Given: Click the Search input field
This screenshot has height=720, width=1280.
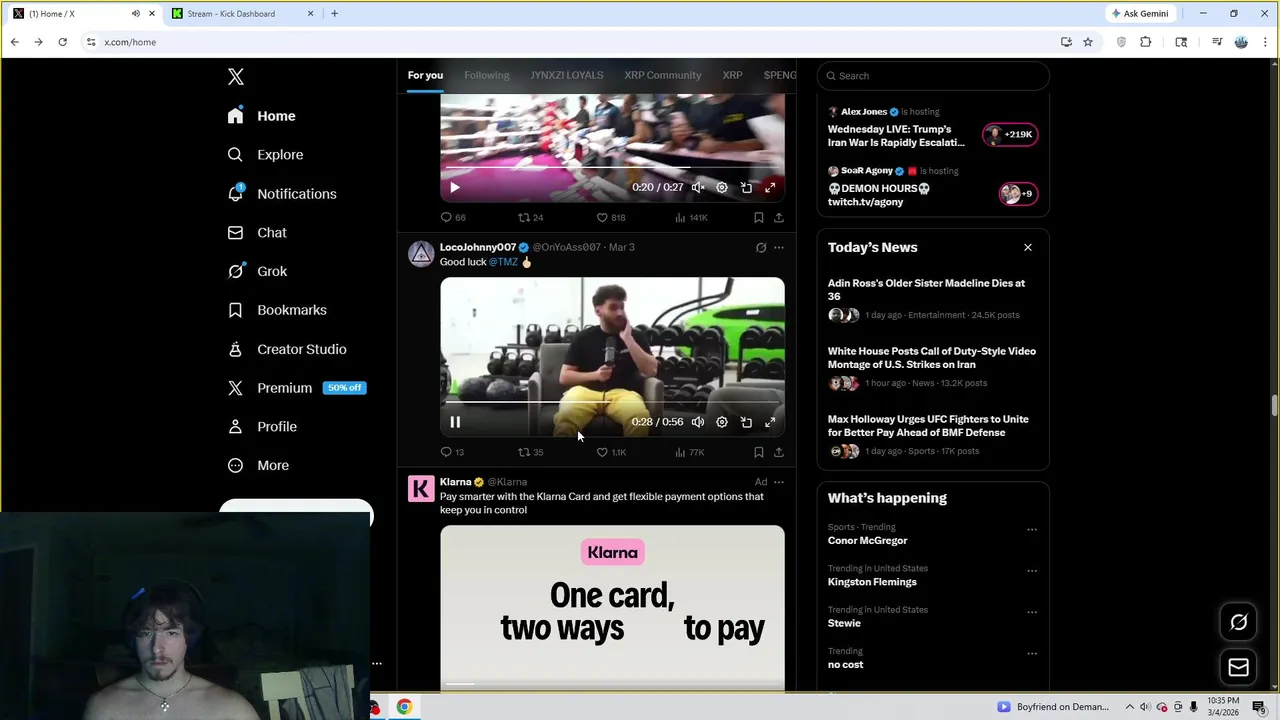Looking at the screenshot, I should point(933,76).
